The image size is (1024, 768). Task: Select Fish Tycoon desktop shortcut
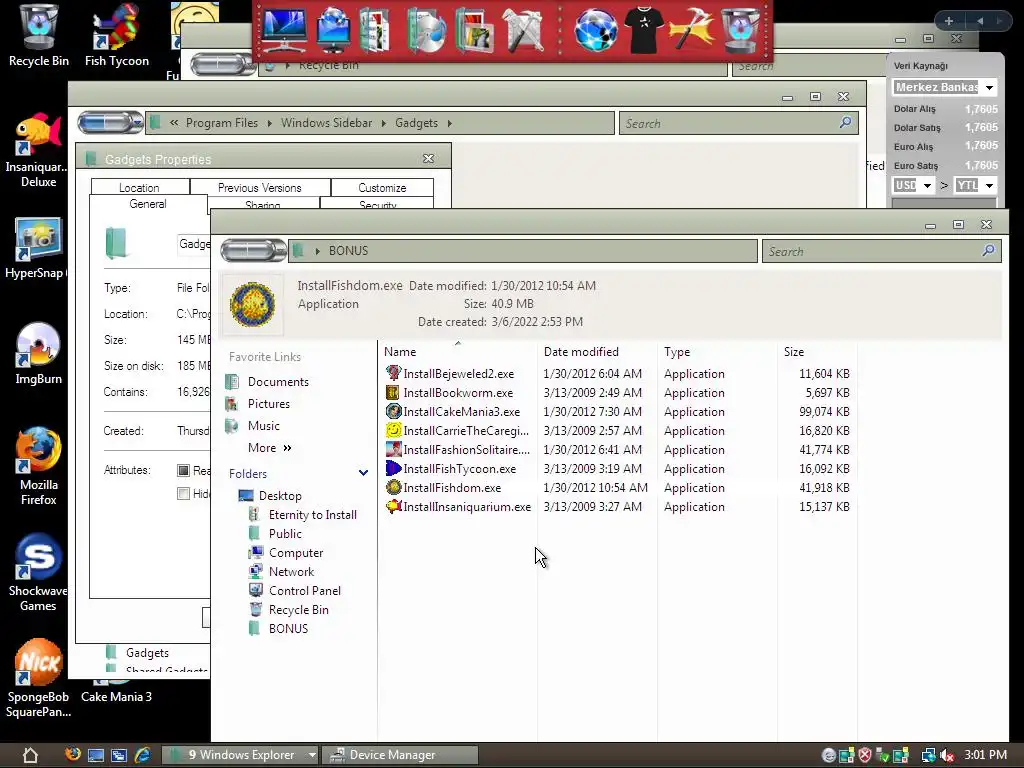tap(116, 35)
